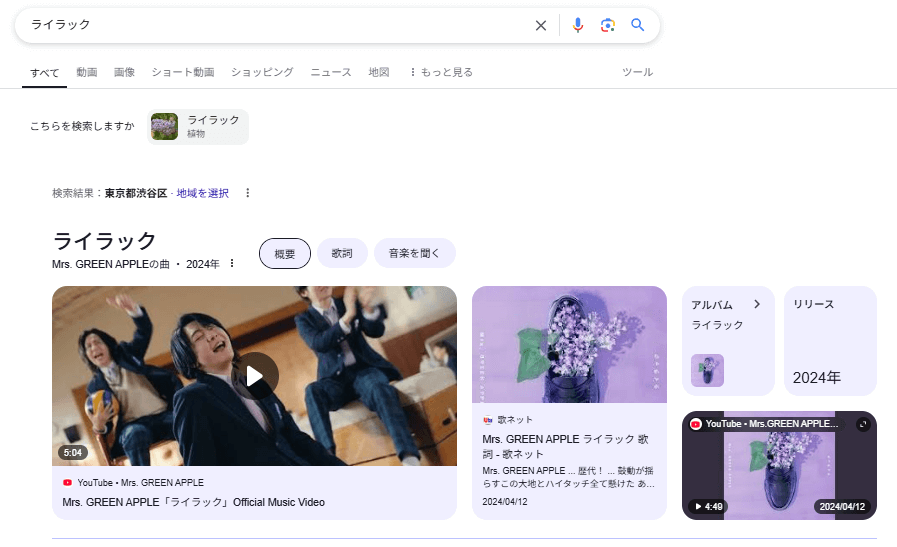Submit search with the magnifying glass icon

(637, 25)
